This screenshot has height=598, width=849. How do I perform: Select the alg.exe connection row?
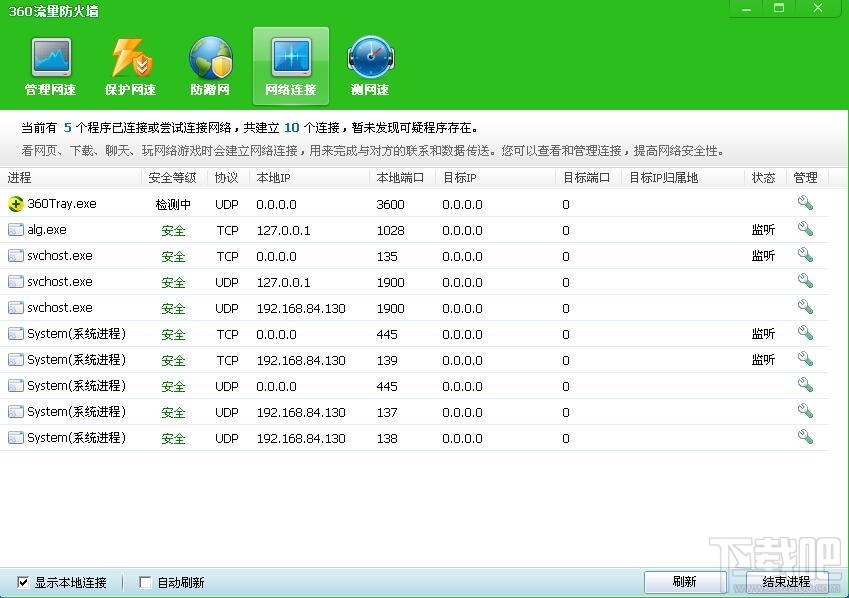[x=300, y=229]
